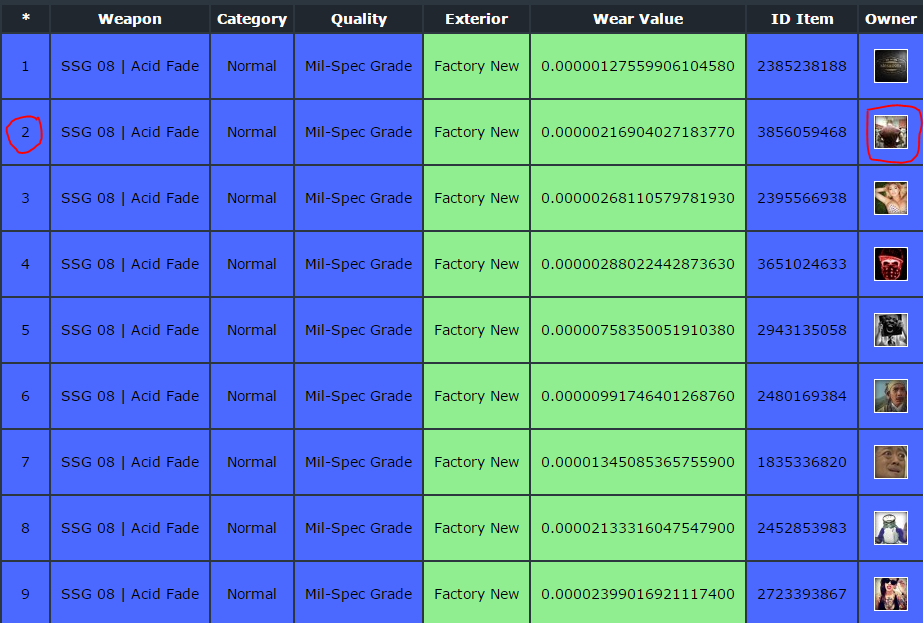Click rank number 6 cell
Screen dimensions: 923x623
[x=25, y=396]
